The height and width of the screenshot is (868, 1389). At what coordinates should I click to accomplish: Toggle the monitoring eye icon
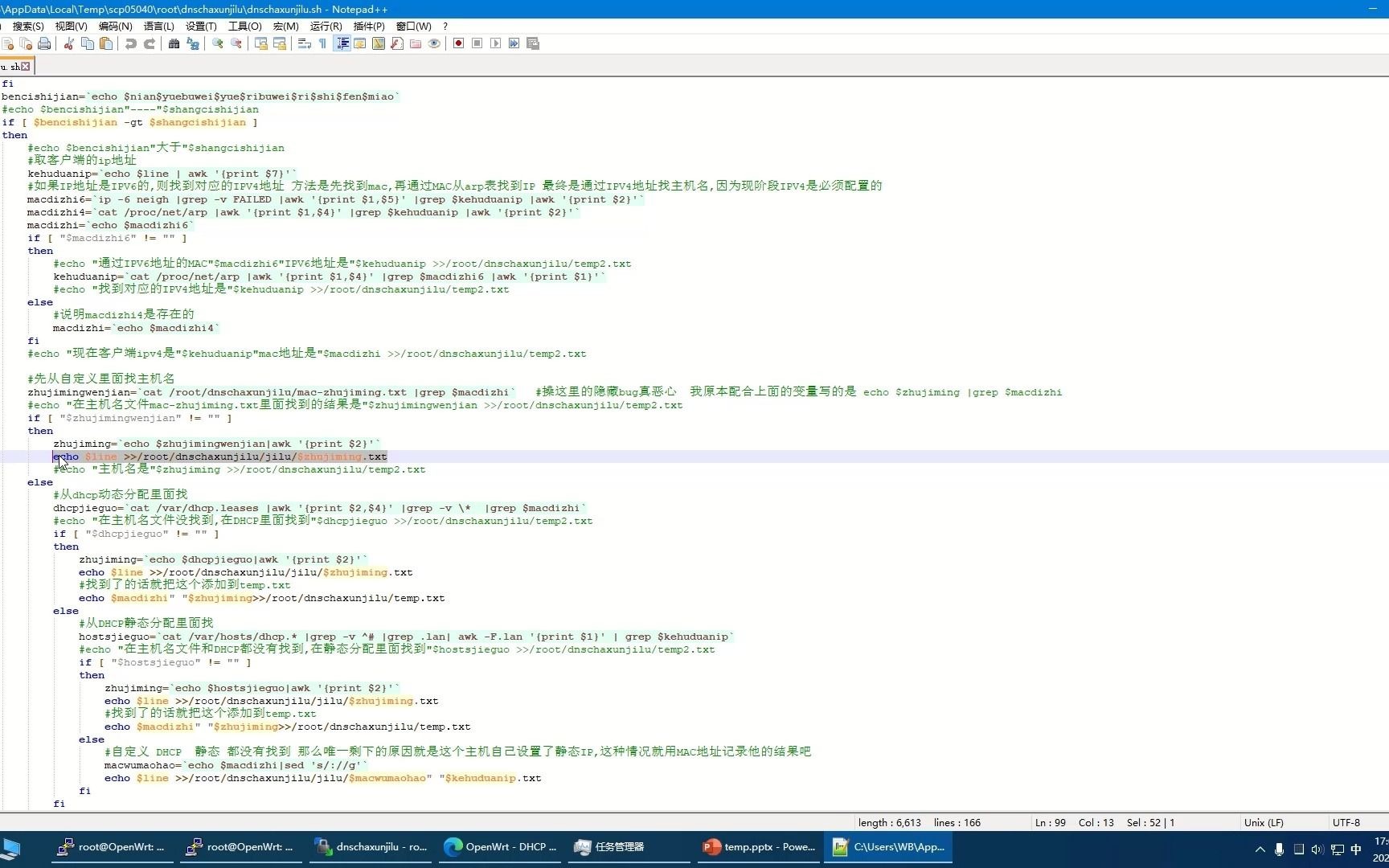pos(434,43)
